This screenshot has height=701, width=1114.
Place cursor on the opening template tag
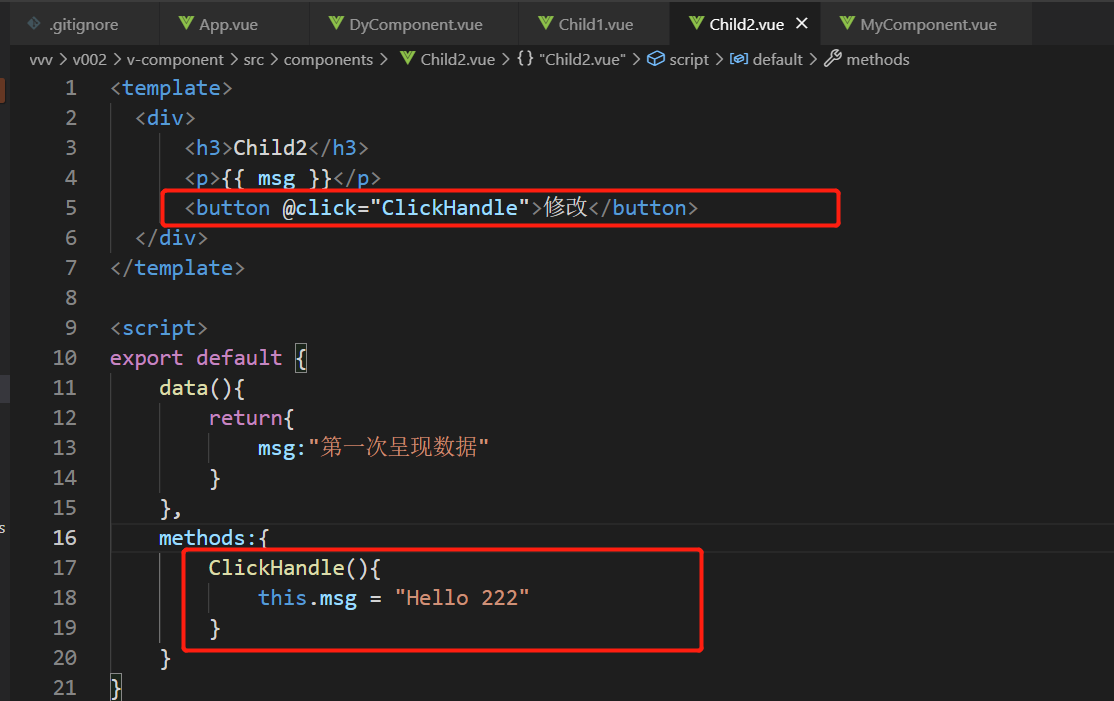point(171,88)
